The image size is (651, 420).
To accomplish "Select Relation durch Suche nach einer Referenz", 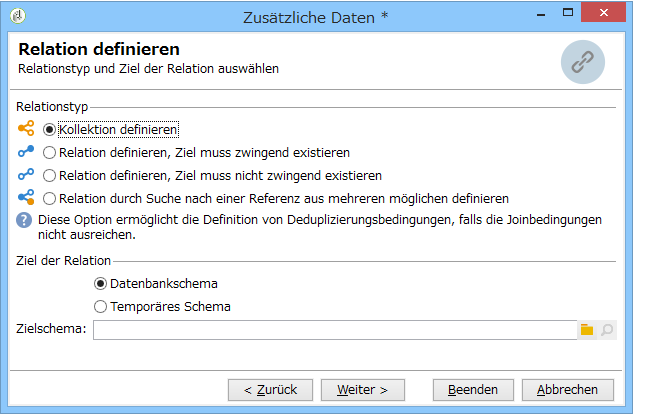I will click(x=49, y=198).
